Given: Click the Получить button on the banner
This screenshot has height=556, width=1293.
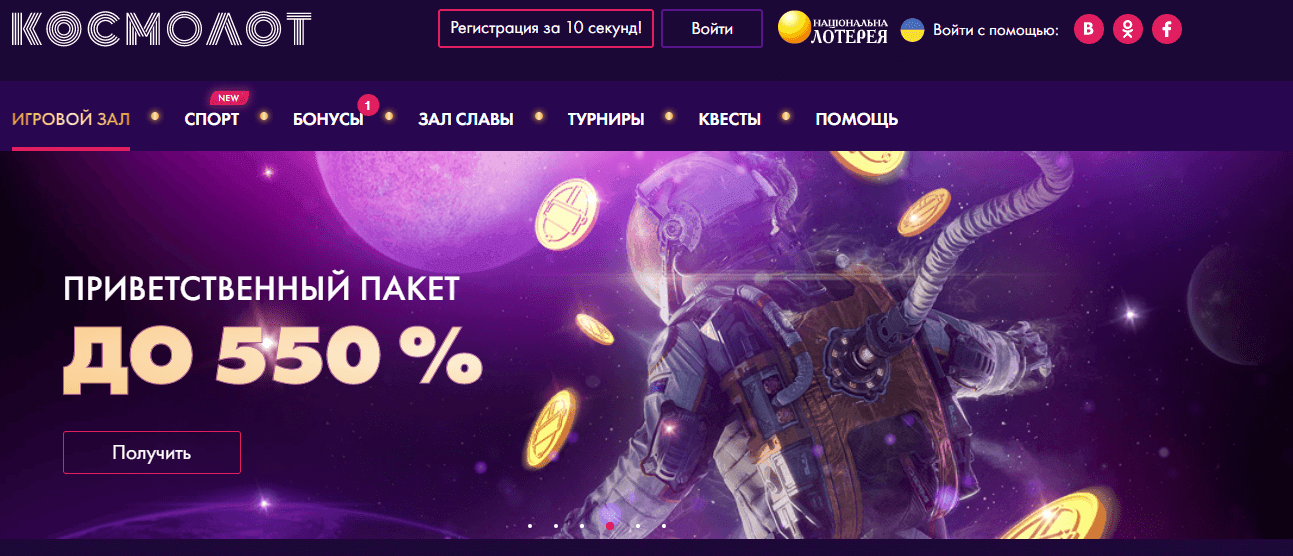Looking at the screenshot, I should (152, 452).
